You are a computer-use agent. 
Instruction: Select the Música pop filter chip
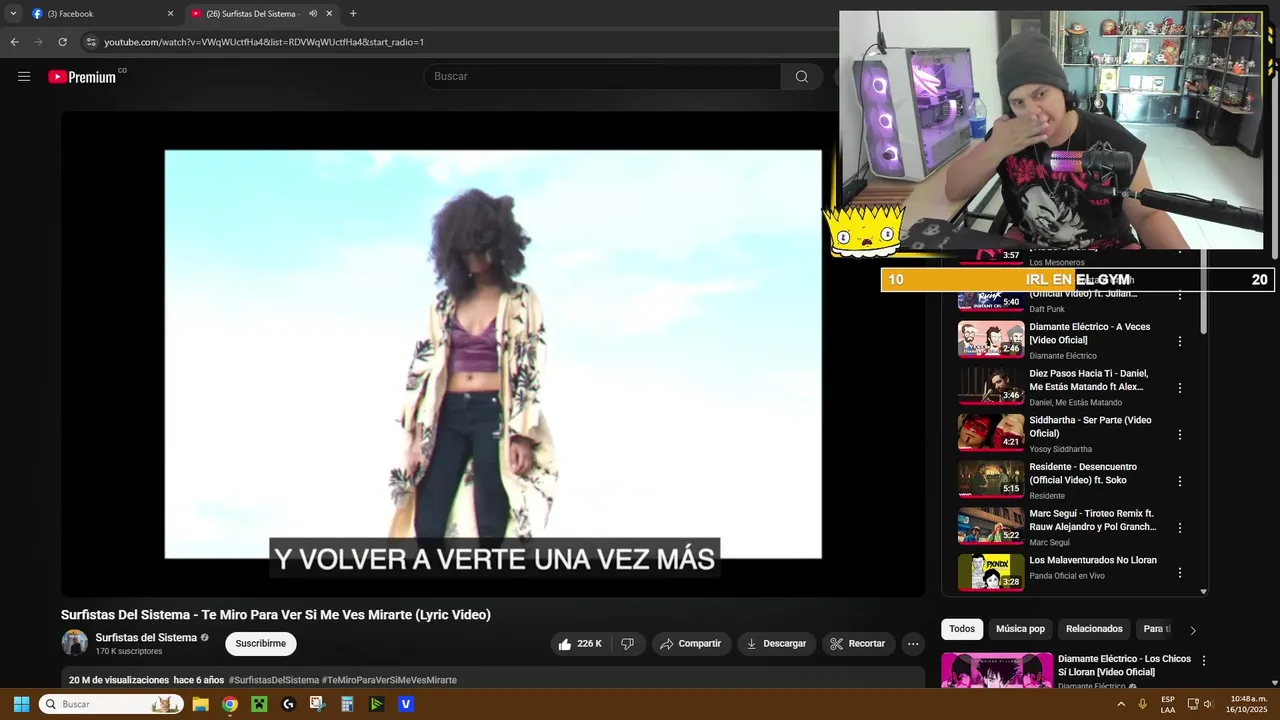point(1020,629)
